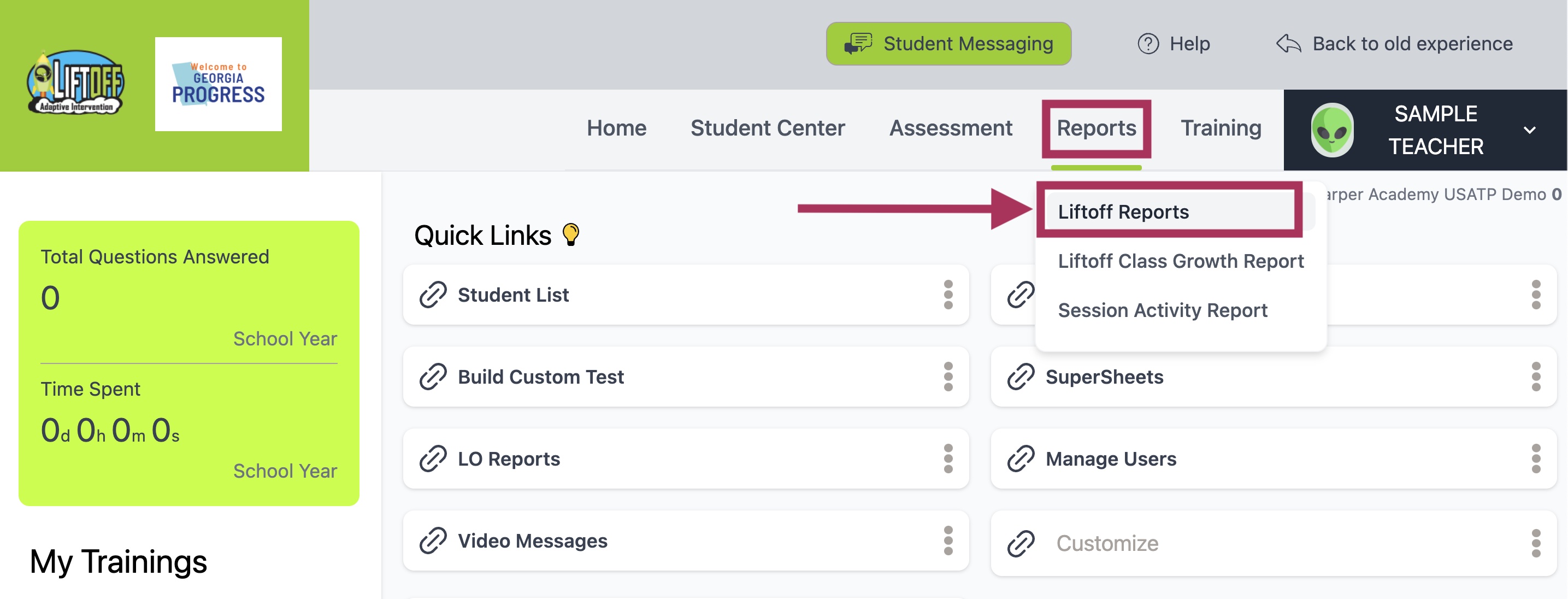Open the Student Center menu

(x=767, y=128)
